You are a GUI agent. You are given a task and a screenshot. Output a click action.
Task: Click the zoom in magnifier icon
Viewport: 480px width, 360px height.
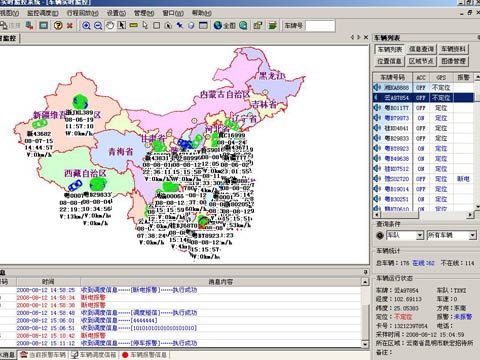86,25
